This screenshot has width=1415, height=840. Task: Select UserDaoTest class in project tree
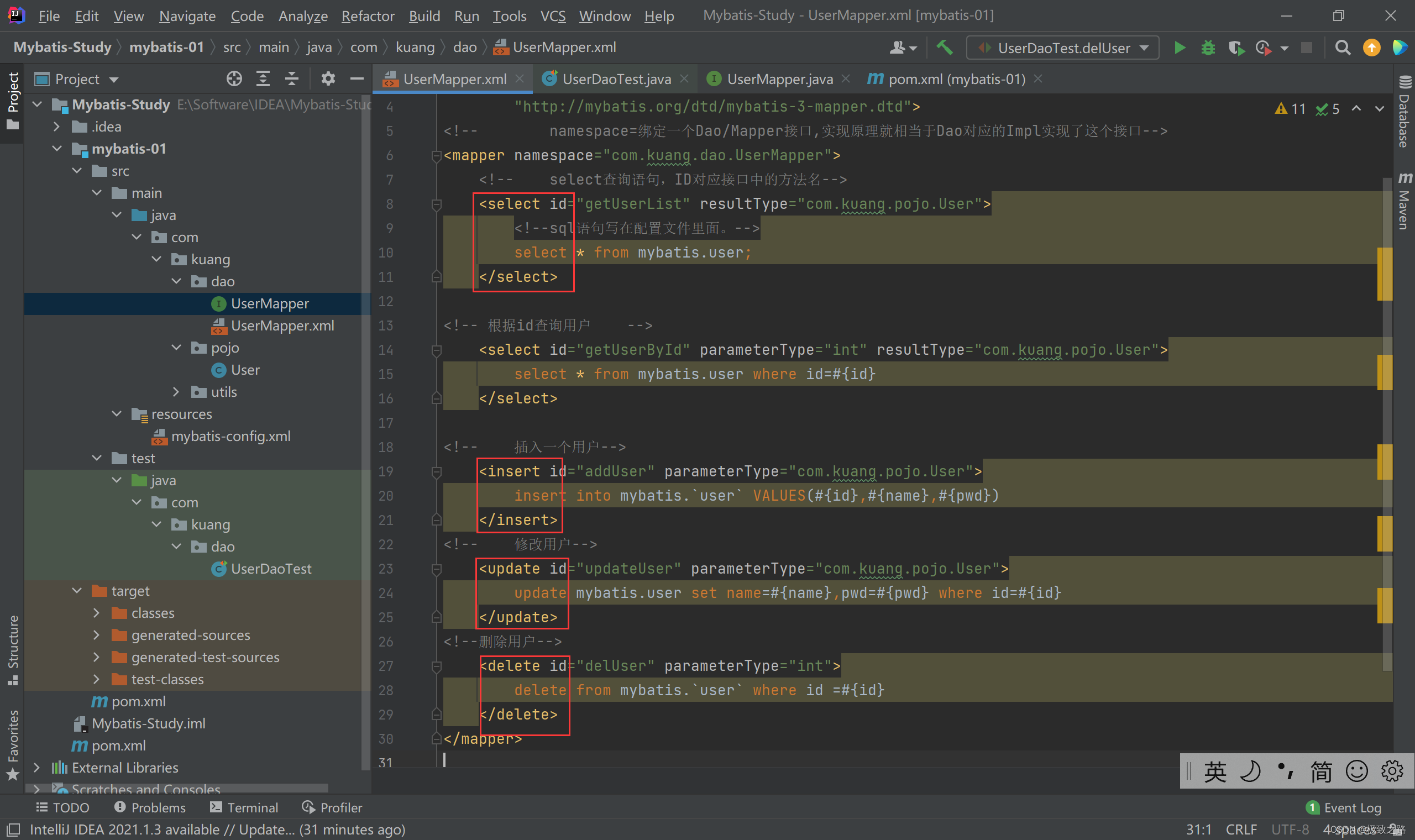[x=270, y=568]
